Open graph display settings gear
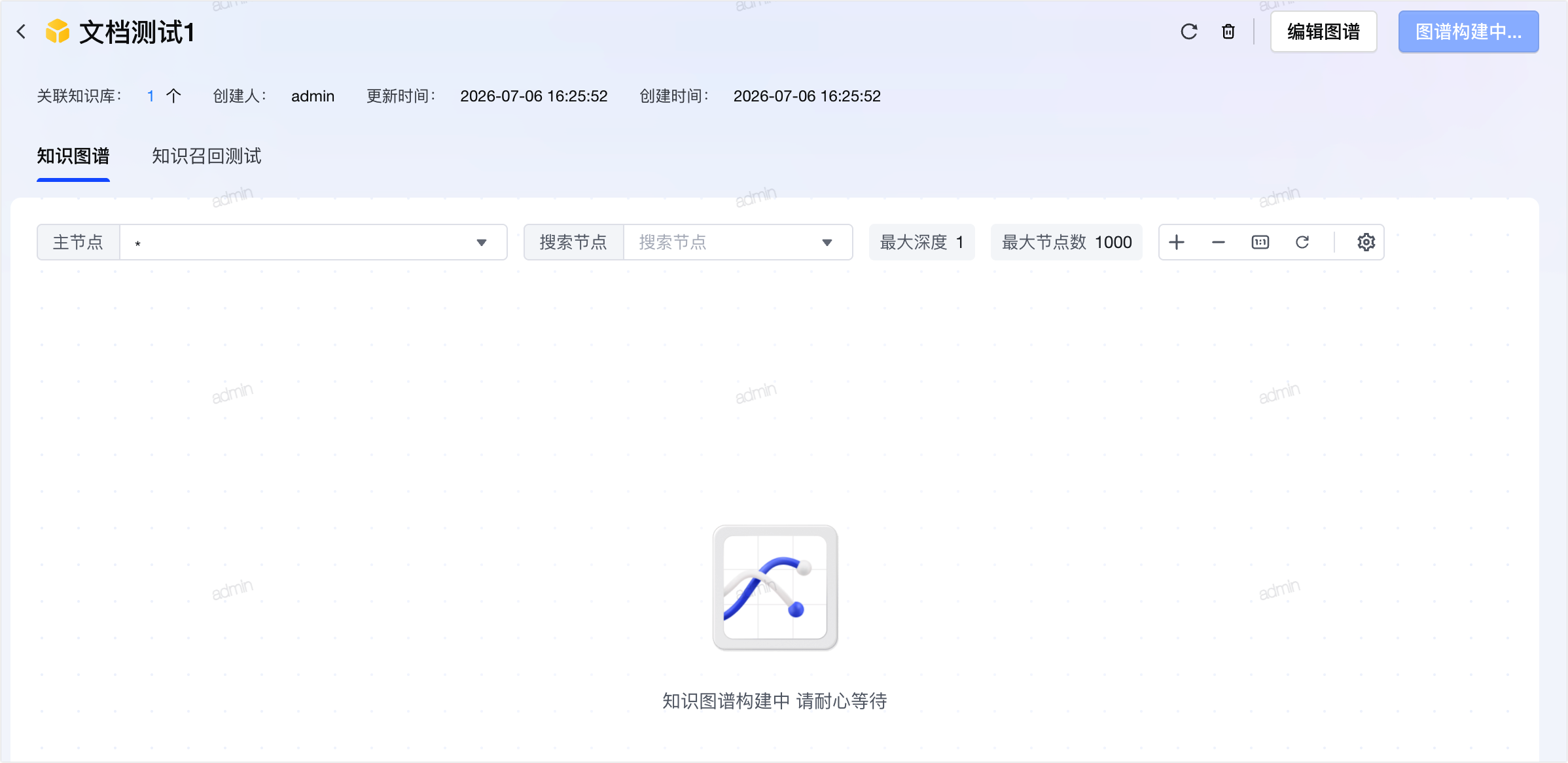This screenshot has height=763, width=1568. [x=1366, y=242]
